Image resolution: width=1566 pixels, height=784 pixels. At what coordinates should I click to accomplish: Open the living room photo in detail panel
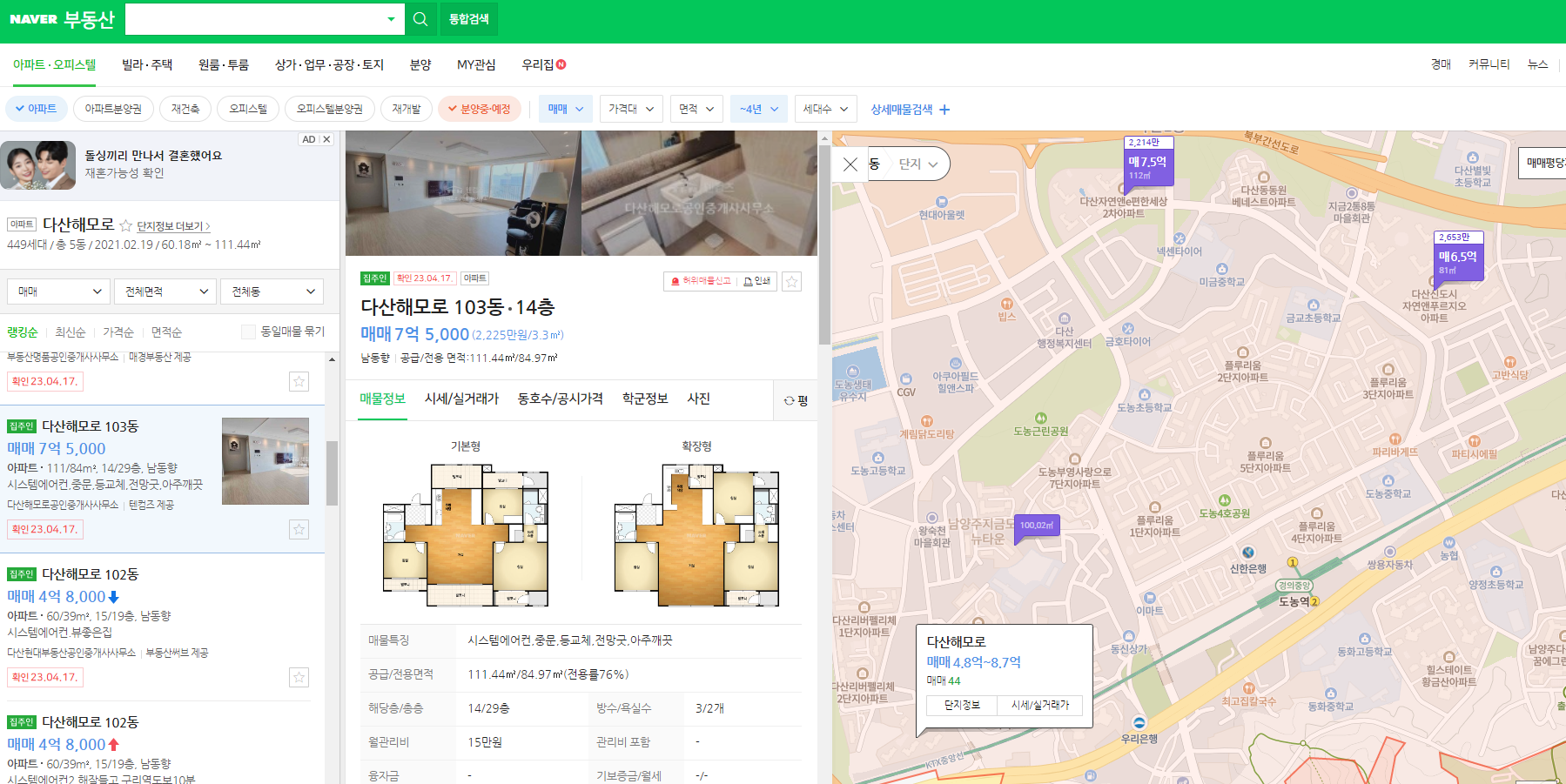pos(463,193)
